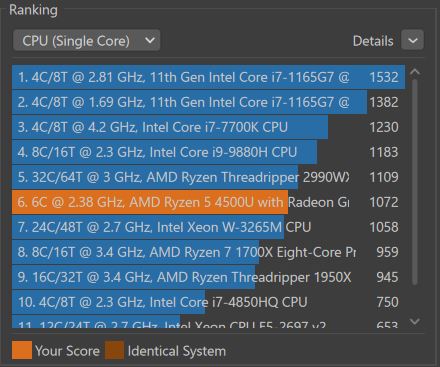The width and height of the screenshot is (440, 367).
Task: Click the orange Your Score swatch
Action: click(x=22, y=350)
